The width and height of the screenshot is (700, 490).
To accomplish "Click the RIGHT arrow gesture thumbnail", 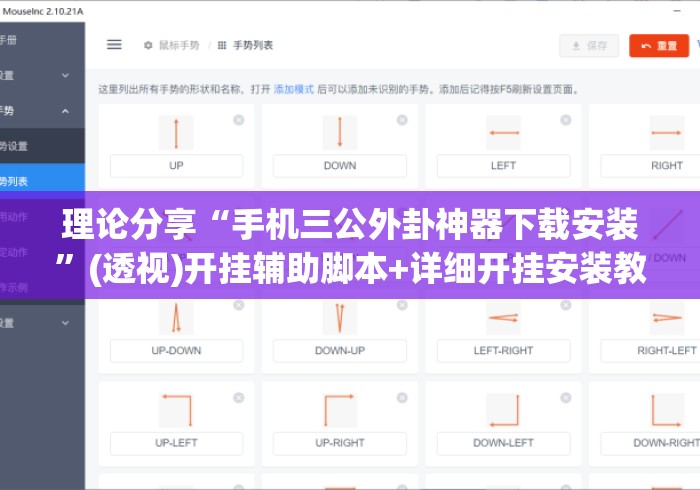I will coord(667,133).
